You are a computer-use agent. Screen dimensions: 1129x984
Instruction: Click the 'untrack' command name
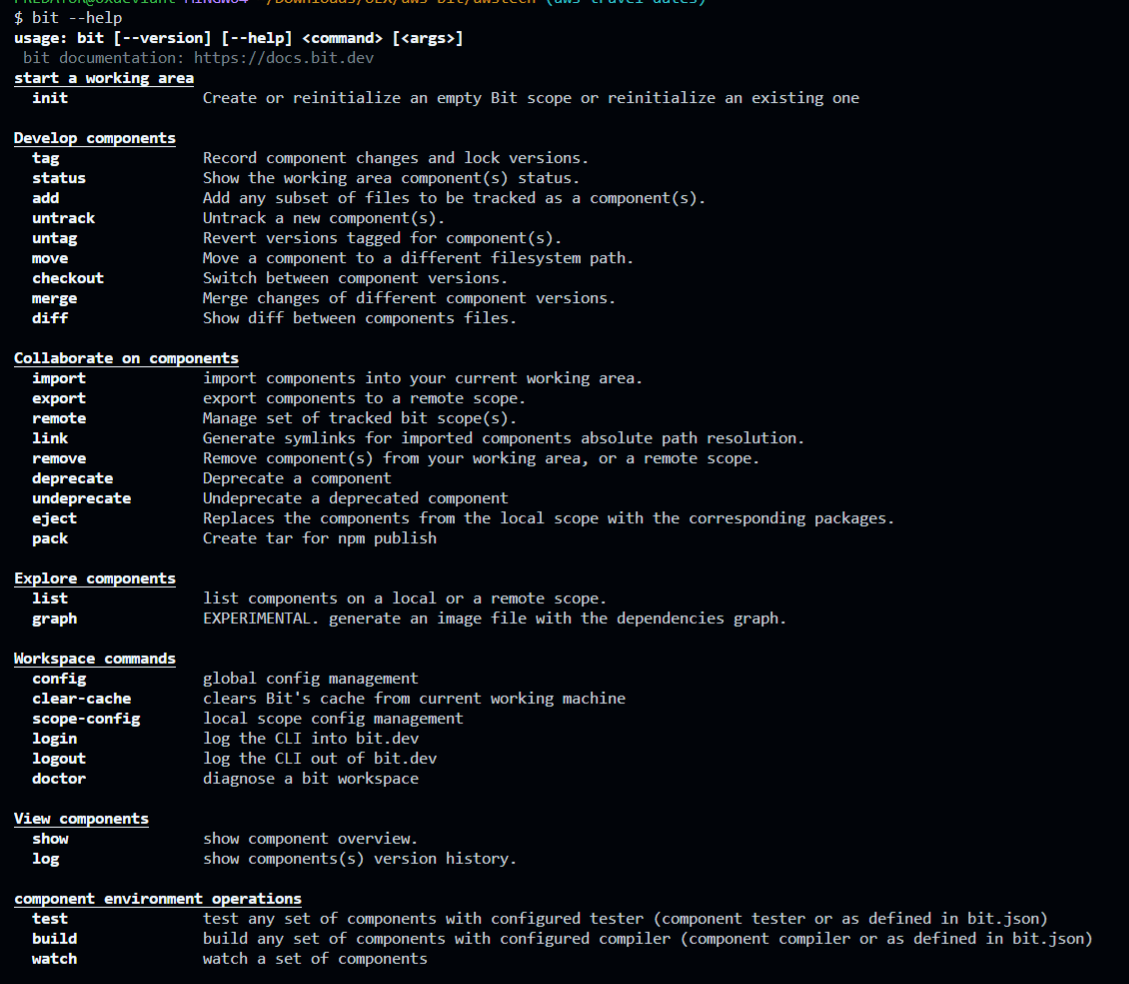63,218
